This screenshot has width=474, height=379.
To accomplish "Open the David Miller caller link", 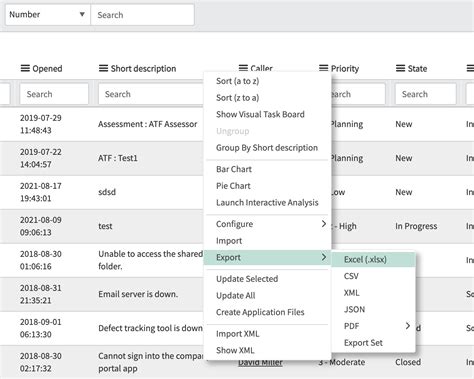I will click(x=260, y=362).
